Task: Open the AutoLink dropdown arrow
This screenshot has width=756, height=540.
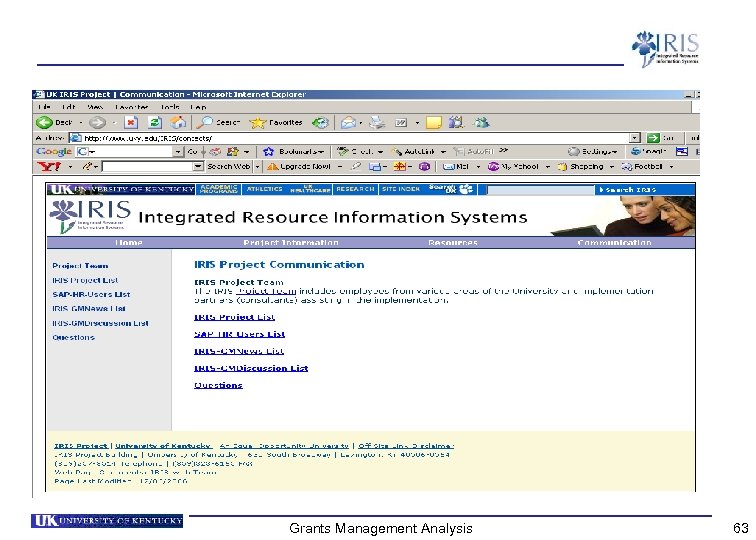Action: [443, 151]
